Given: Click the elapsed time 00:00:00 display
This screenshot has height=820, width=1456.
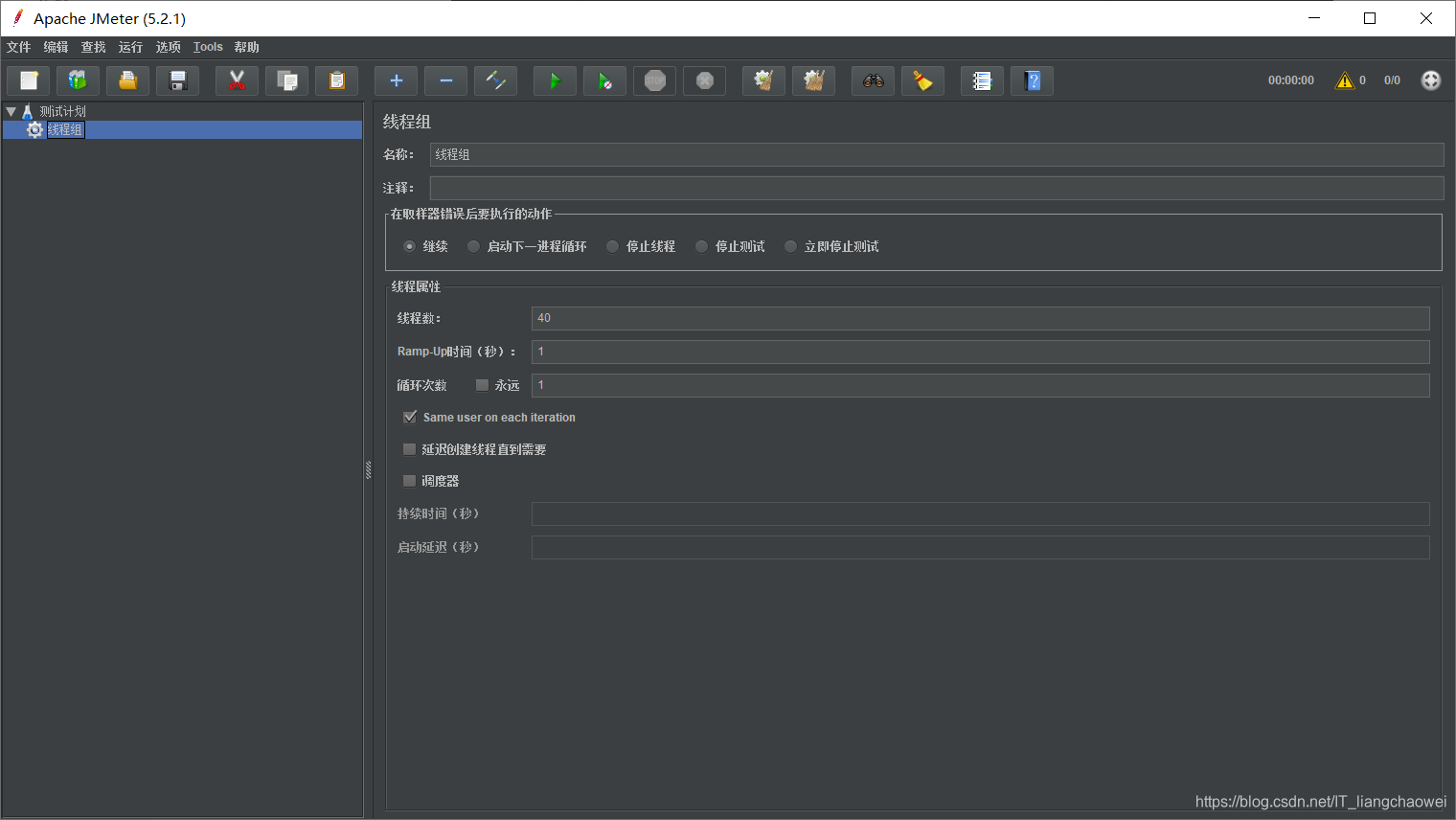Looking at the screenshot, I should click(x=1290, y=80).
